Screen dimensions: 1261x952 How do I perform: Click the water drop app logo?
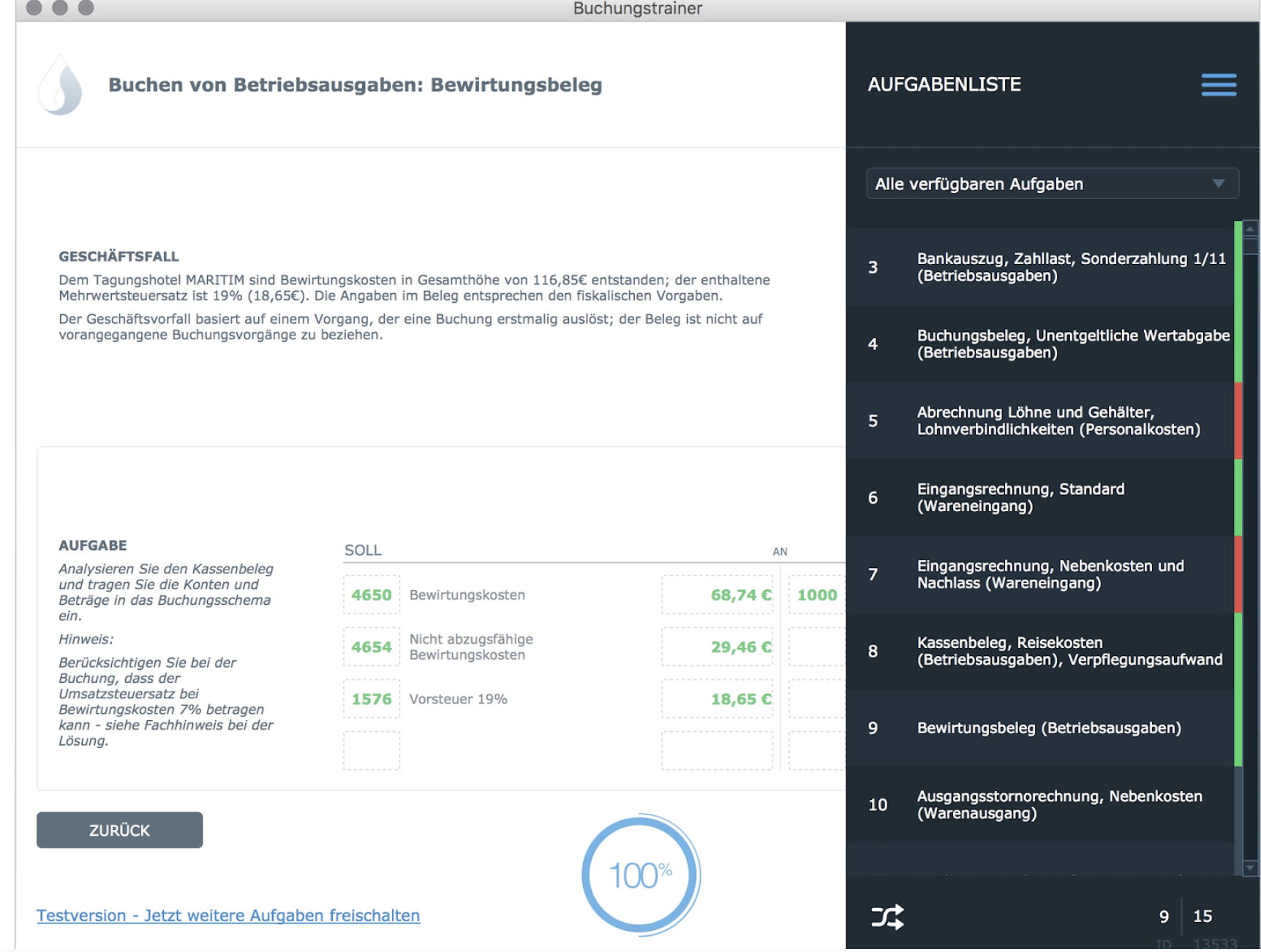60,85
